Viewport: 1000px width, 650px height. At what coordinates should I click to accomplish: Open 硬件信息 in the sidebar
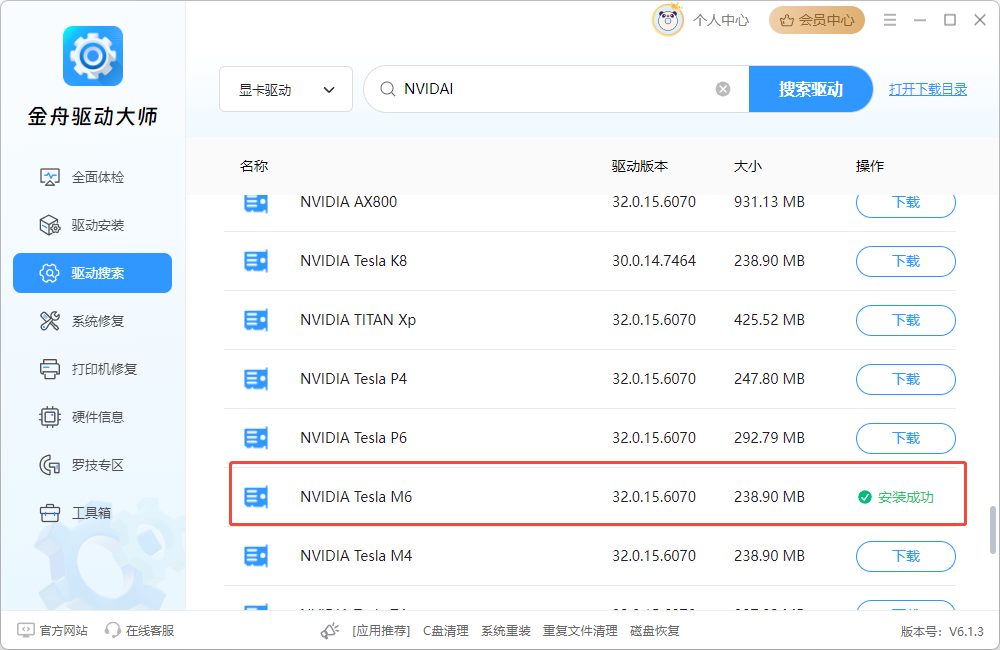(x=92, y=417)
